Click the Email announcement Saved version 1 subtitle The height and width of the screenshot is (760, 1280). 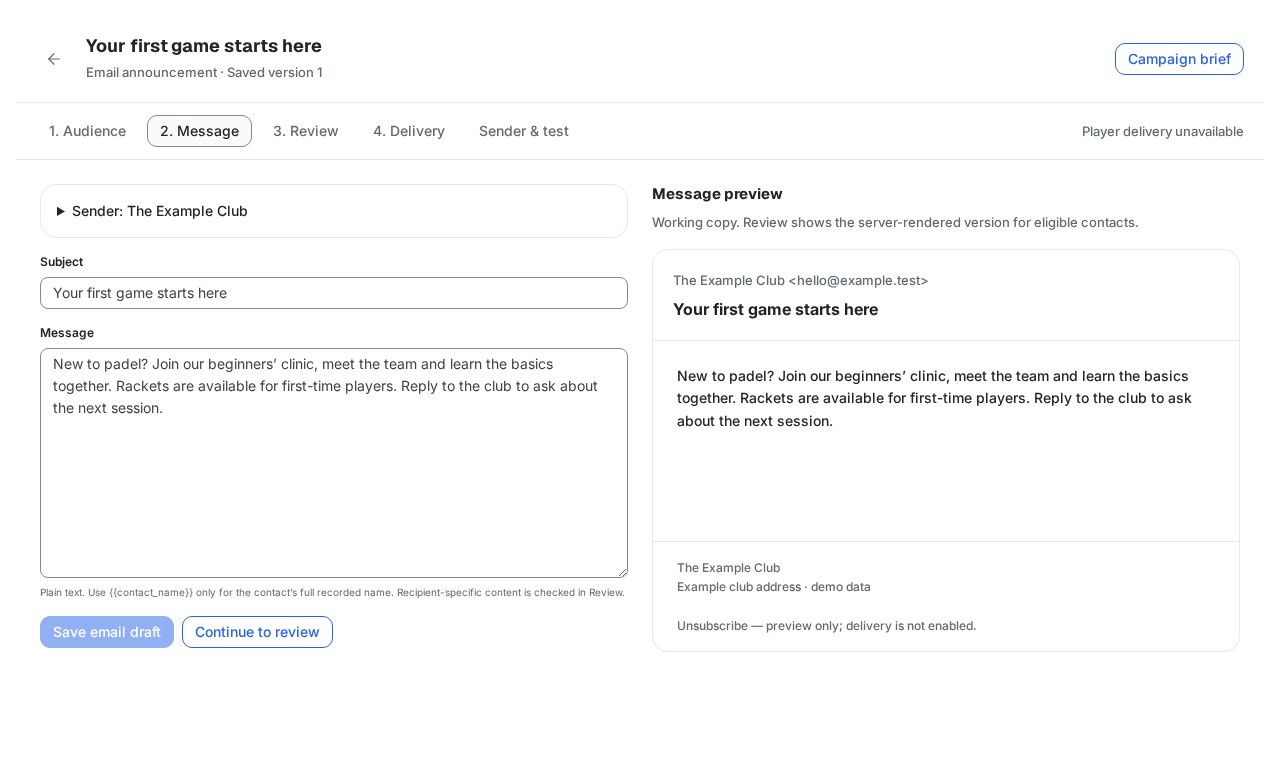pyautogui.click(x=204, y=72)
